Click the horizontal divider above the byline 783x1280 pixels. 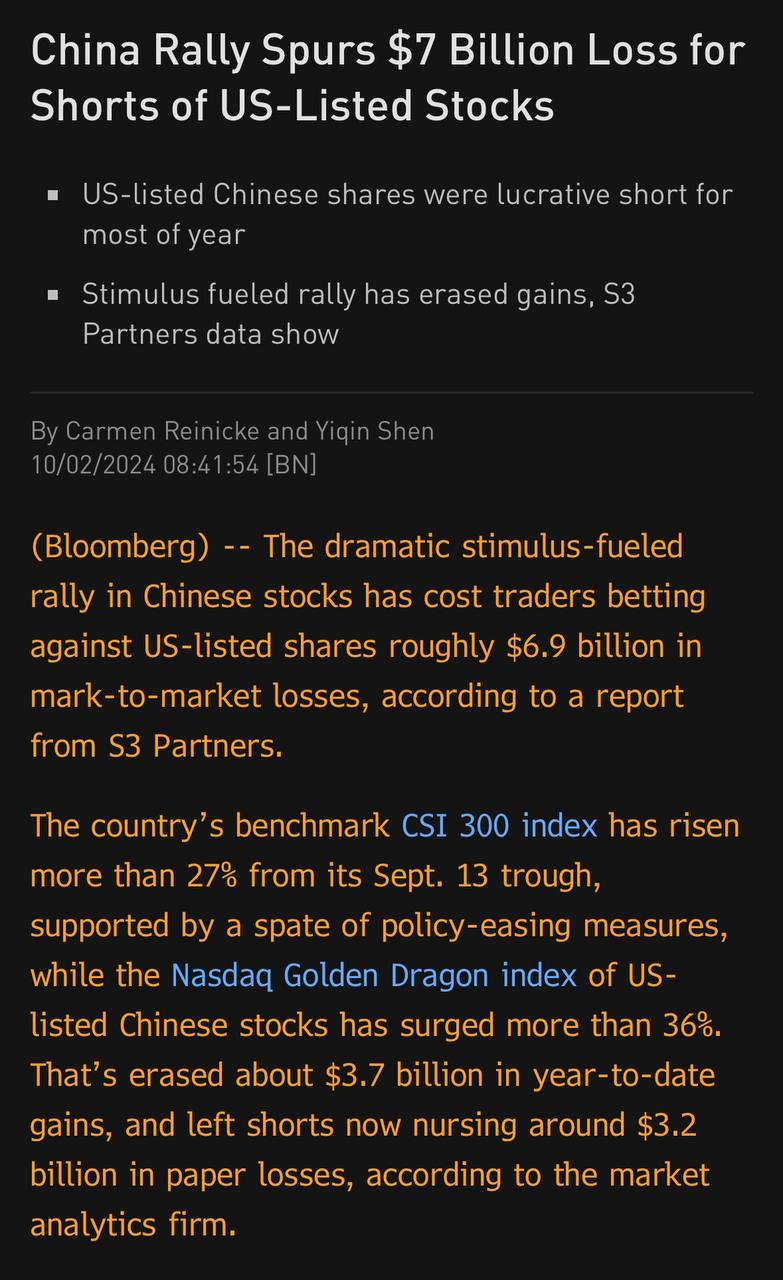391,393
